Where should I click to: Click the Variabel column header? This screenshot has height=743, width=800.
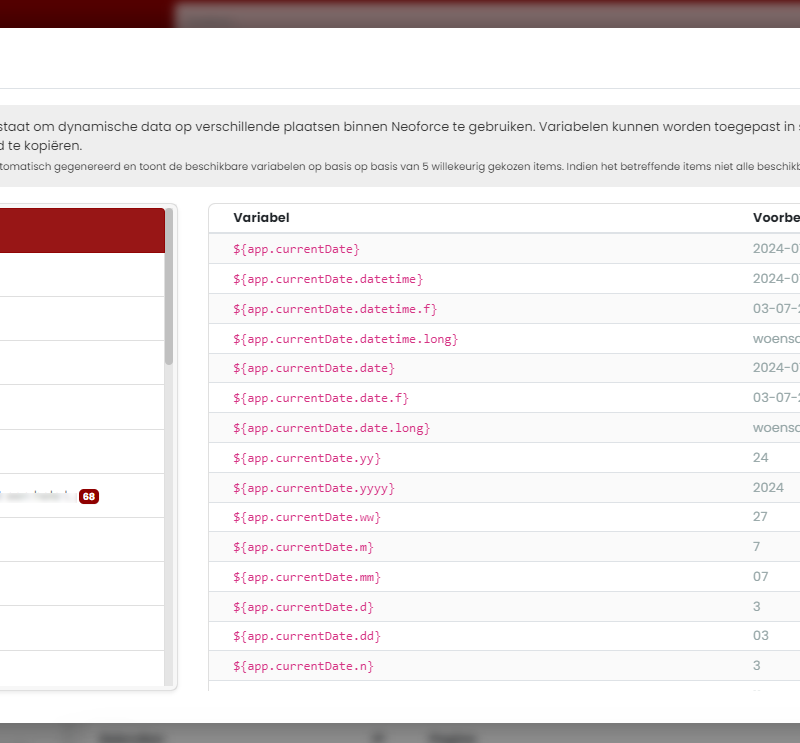[x=261, y=218]
